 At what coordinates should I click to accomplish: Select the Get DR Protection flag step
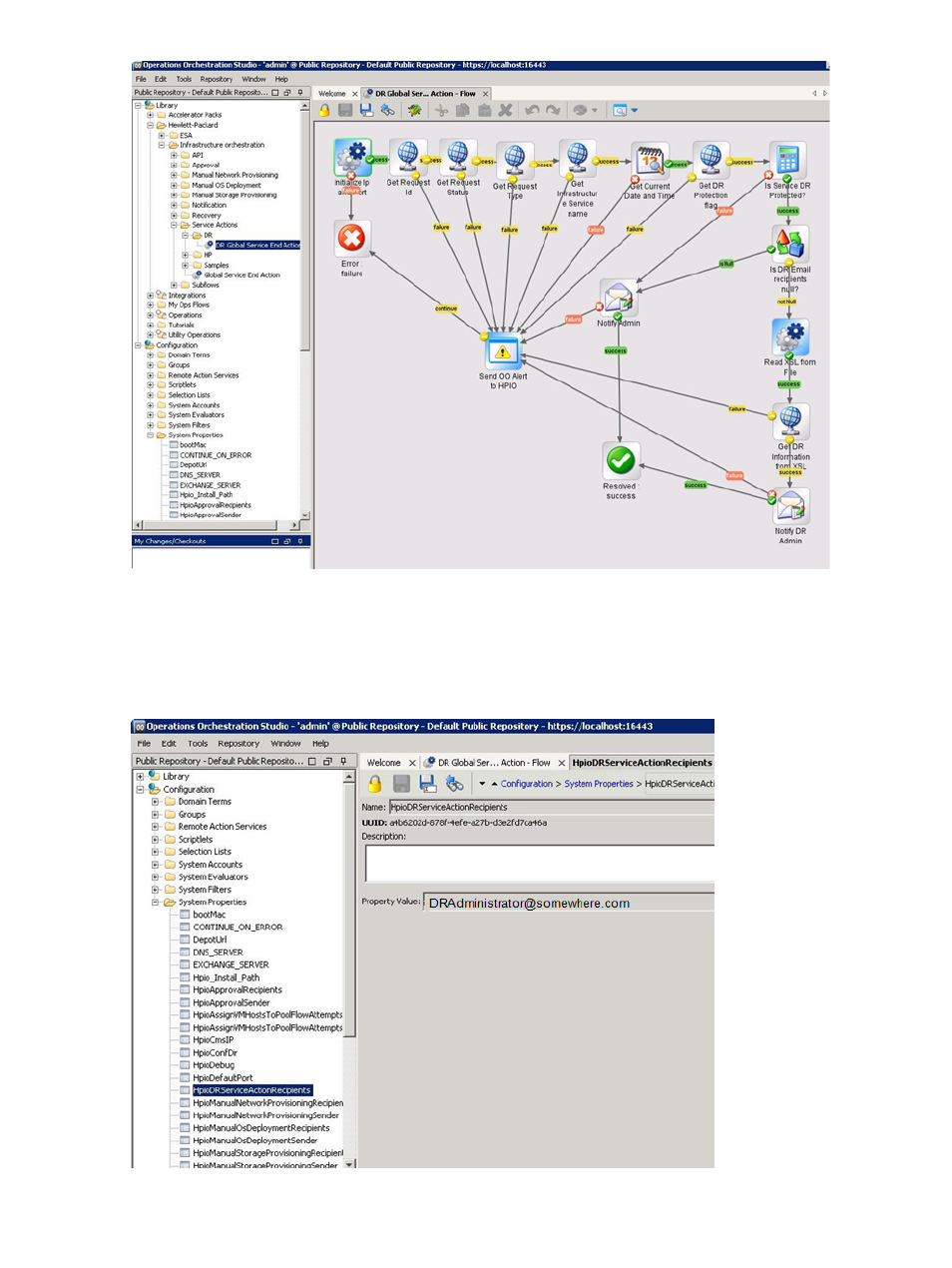coord(711,161)
